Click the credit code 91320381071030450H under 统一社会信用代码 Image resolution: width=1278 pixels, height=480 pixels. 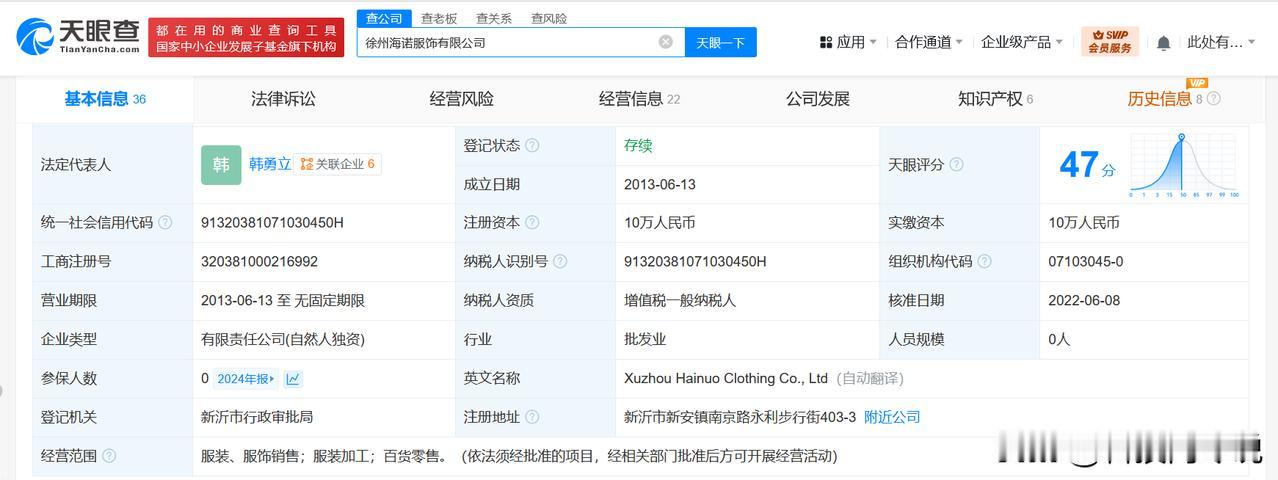[x=272, y=222]
